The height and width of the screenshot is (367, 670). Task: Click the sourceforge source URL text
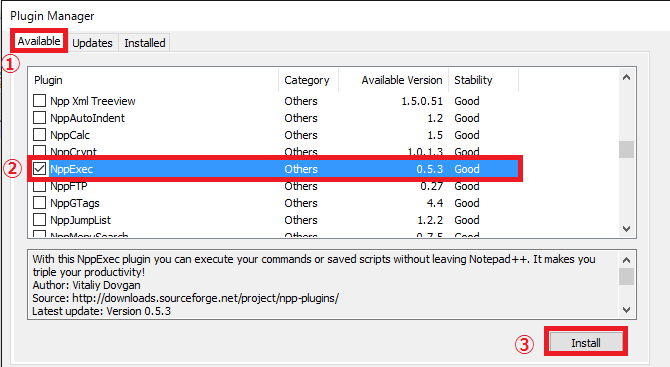pyautogui.click(x=206, y=298)
